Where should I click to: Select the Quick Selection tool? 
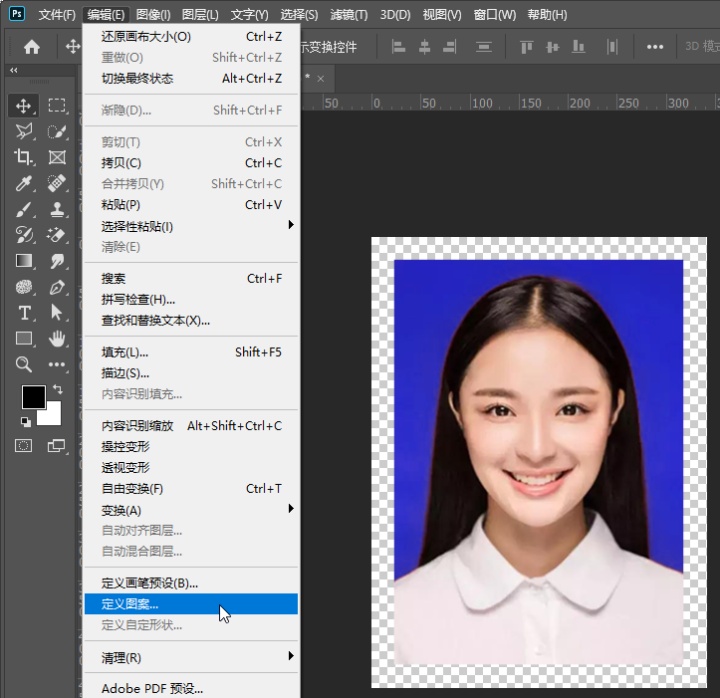tap(57, 131)
